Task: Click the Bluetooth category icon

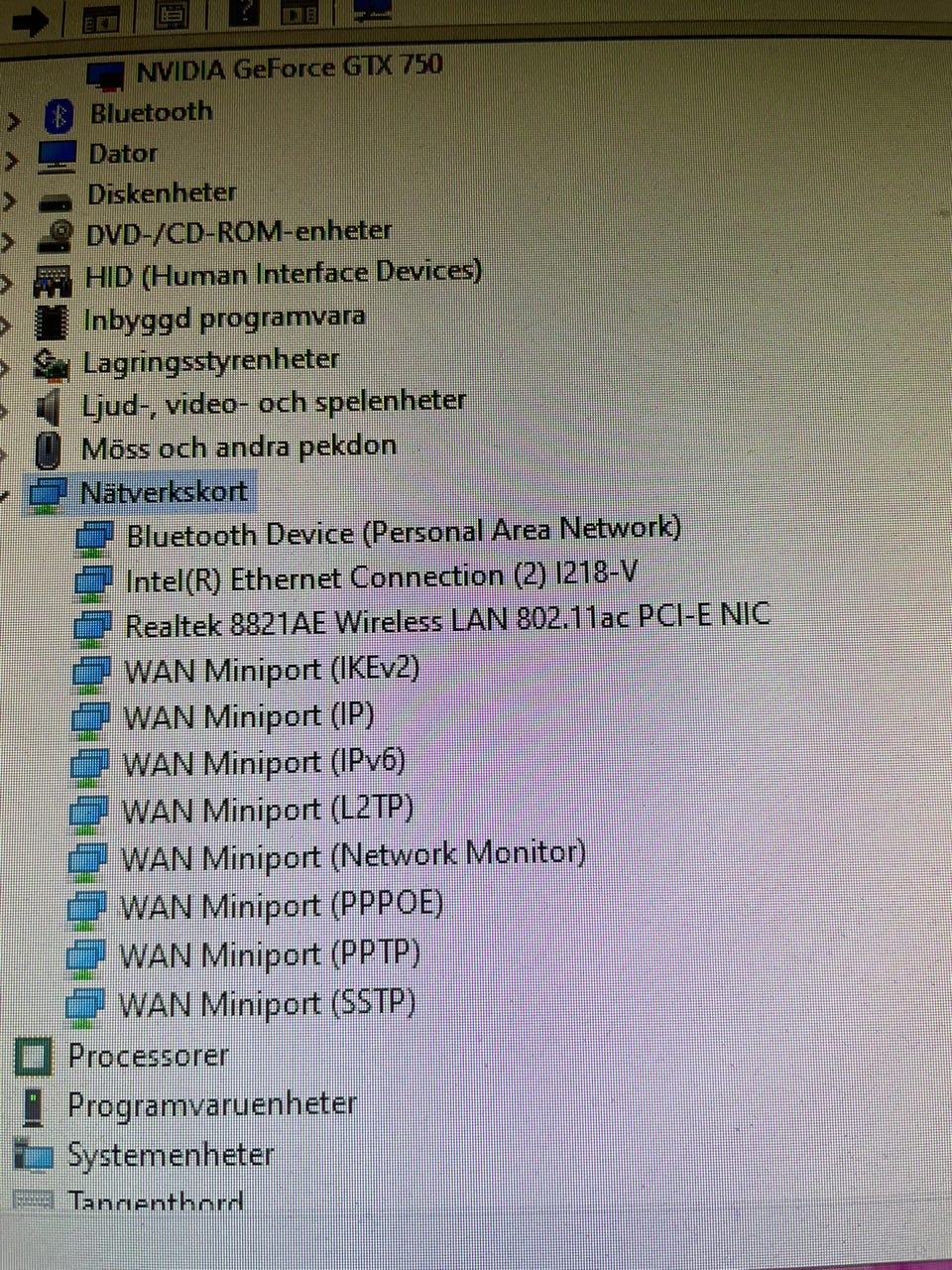Action: tap(59, 116)
